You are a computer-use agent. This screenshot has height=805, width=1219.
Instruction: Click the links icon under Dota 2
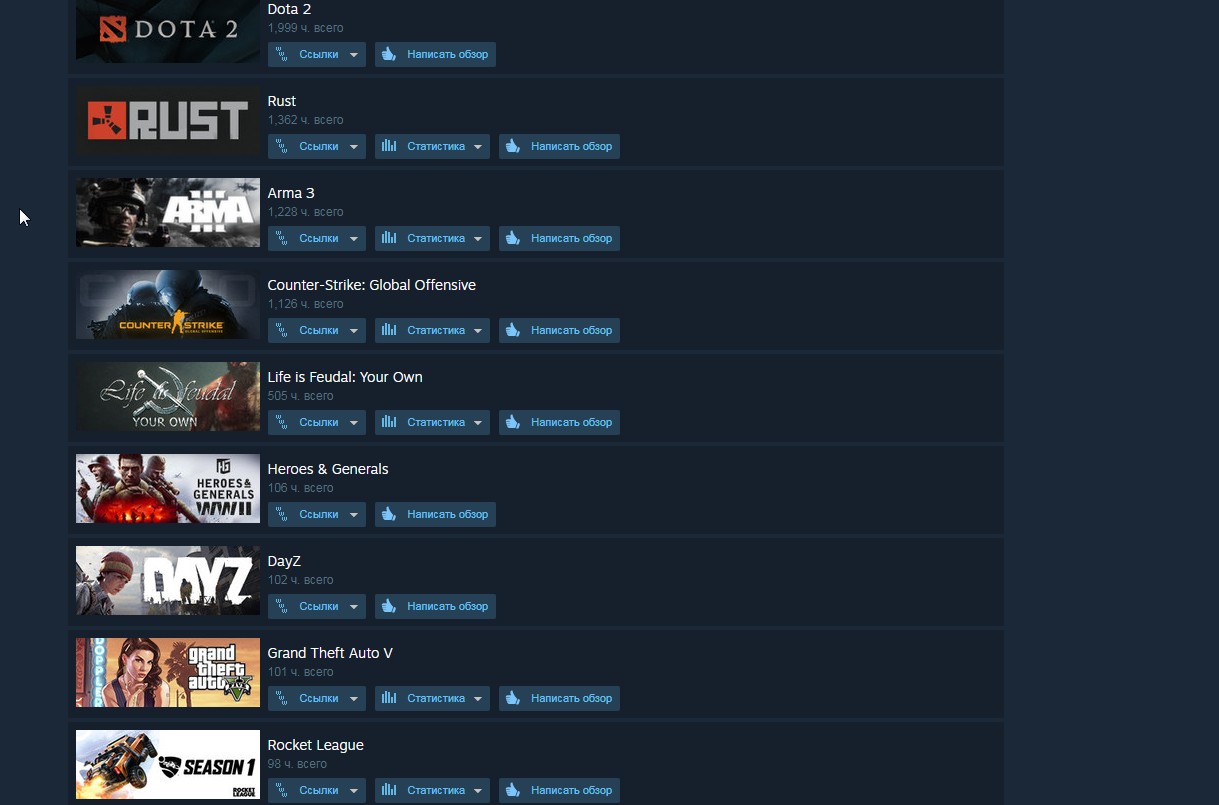point(282,54)
